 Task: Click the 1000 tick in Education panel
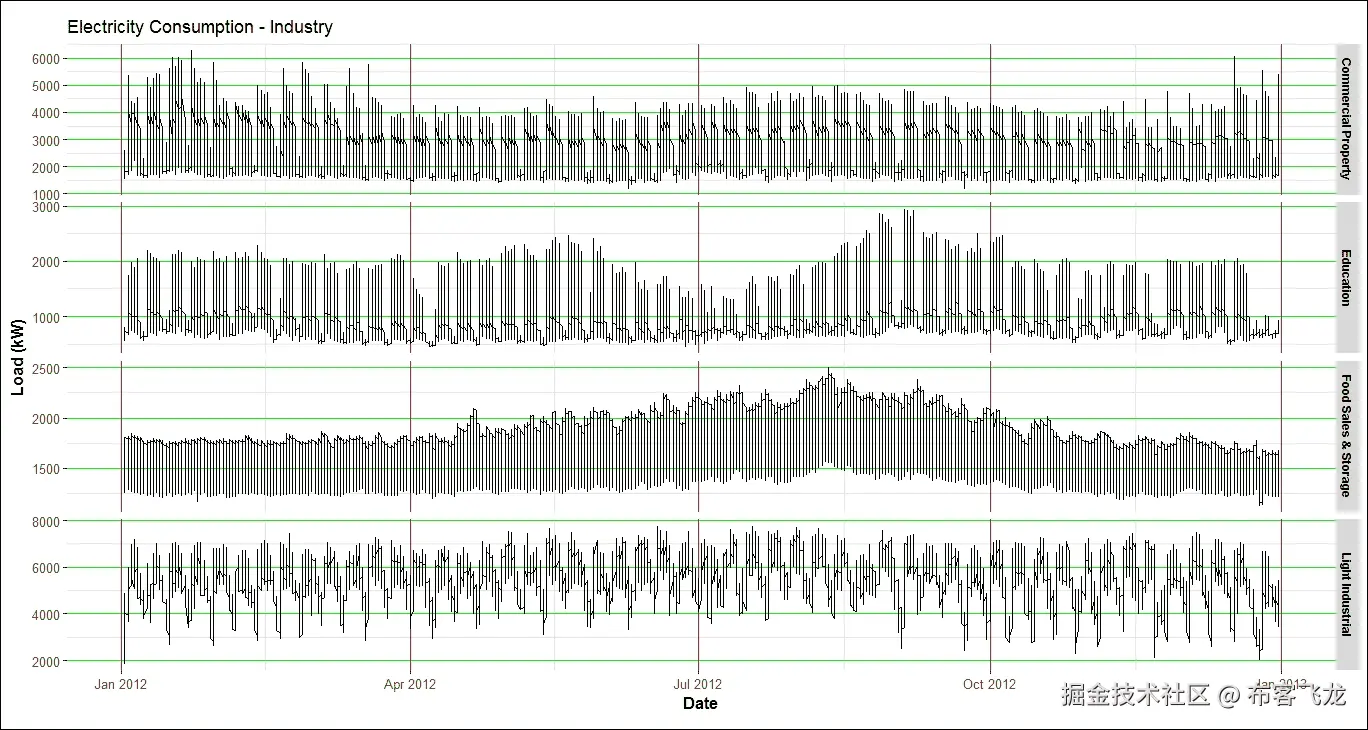point(47,317)
